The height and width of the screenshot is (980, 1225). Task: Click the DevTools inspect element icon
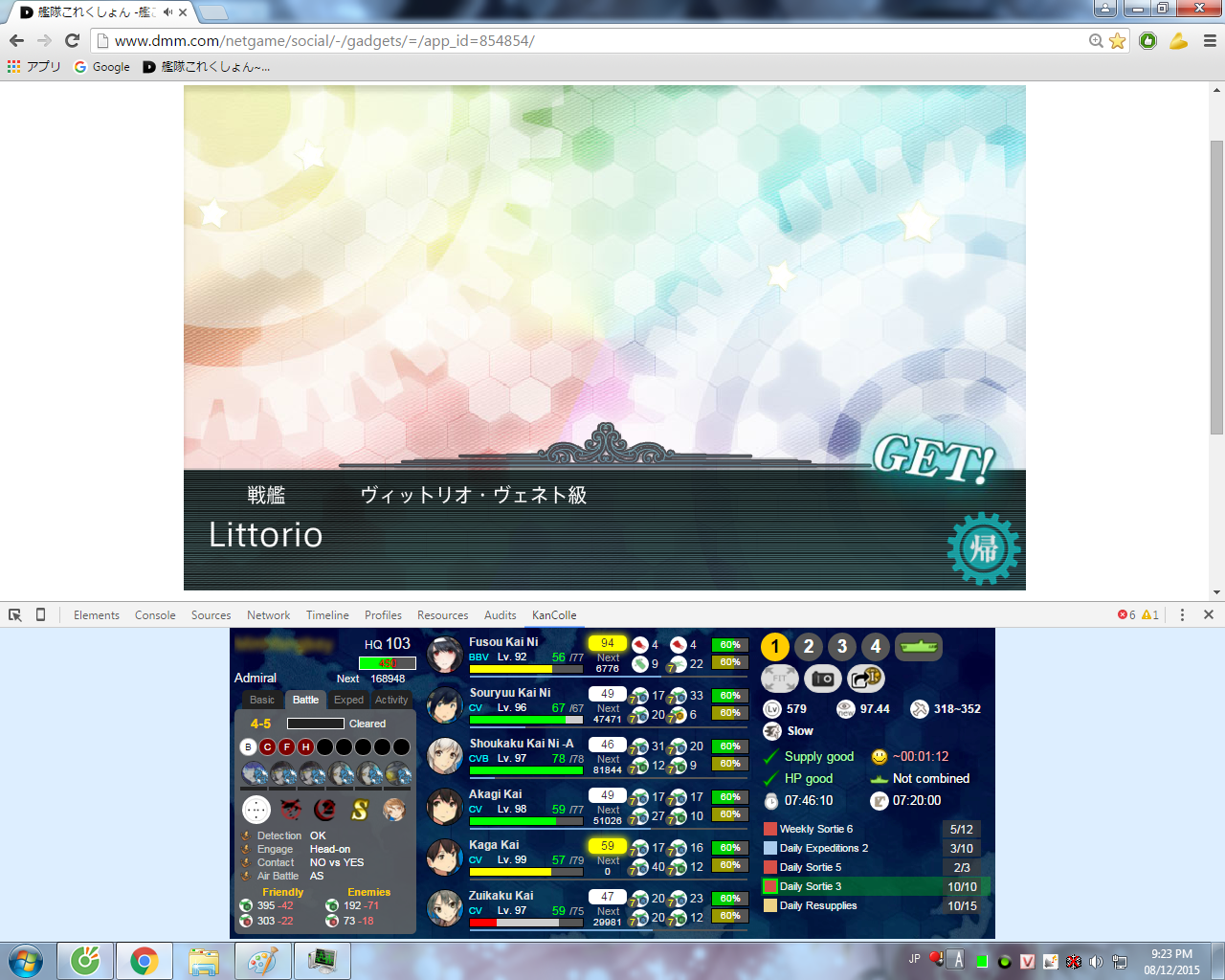(x=15, y=615)
